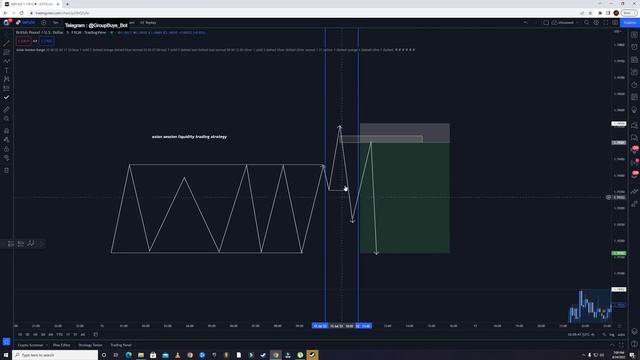The image size is (640, 360).
Task: Open File Explorer from the taskbar
Action: (x=141, y=355)
